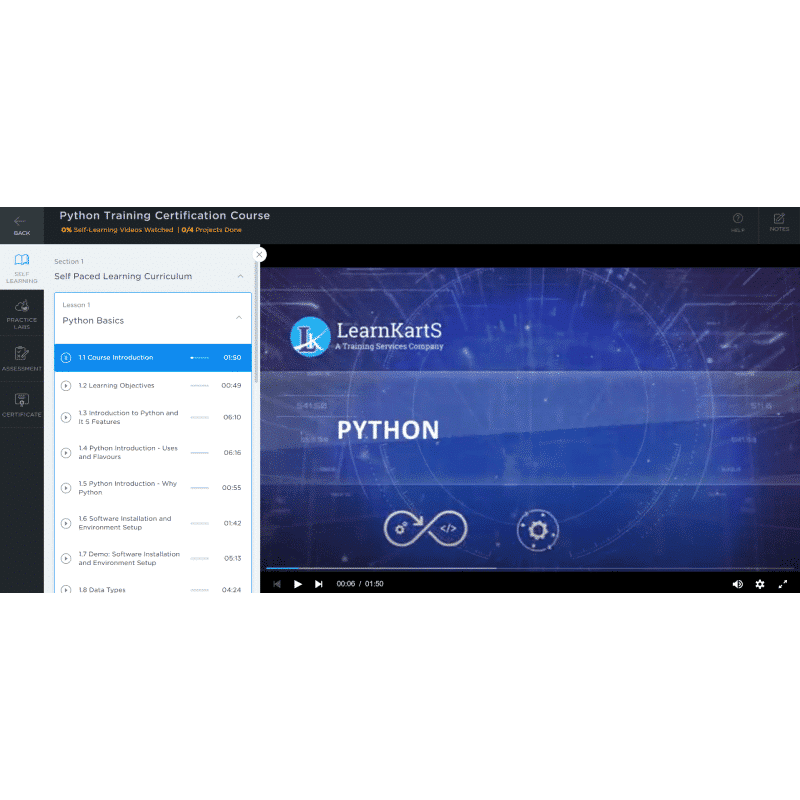Open the Assessment sidebar tab
The height and width of the screenshot is (800, 800).
pos(22,358)
